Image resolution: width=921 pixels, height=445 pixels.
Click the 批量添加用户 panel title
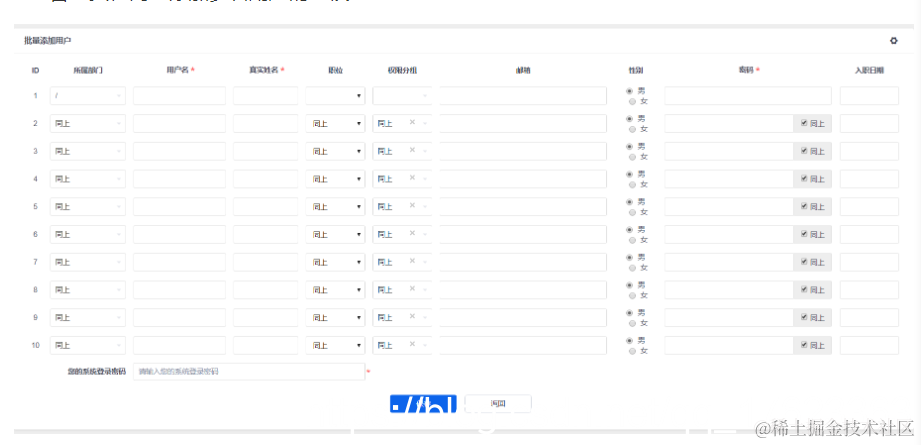[48, 41]
